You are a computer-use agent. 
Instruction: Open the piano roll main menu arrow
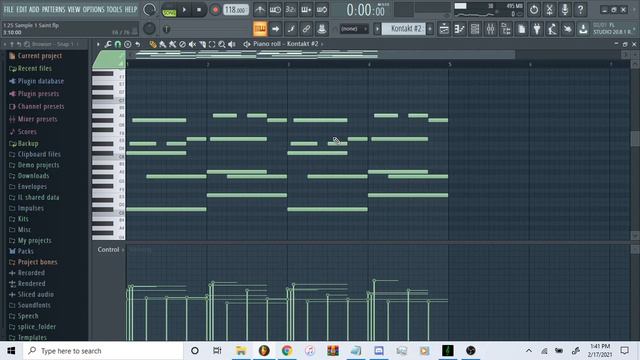(x=98, y=44)
